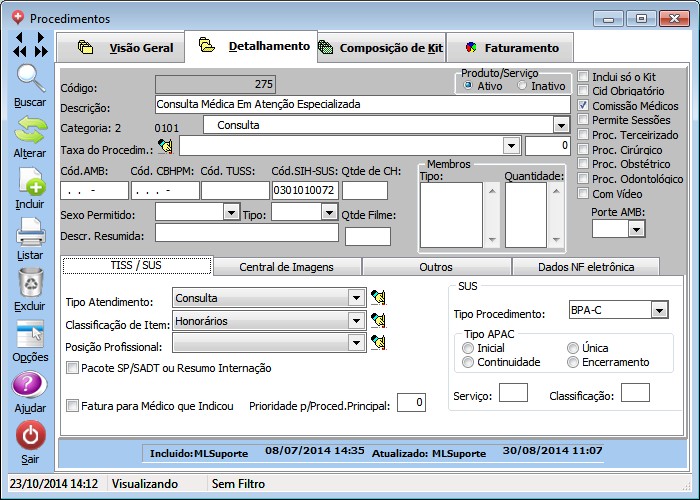Tick Pacote SP/SADT ou Resumo Internação
Viewport: 700px width, 500px height.
click(72, 368)
